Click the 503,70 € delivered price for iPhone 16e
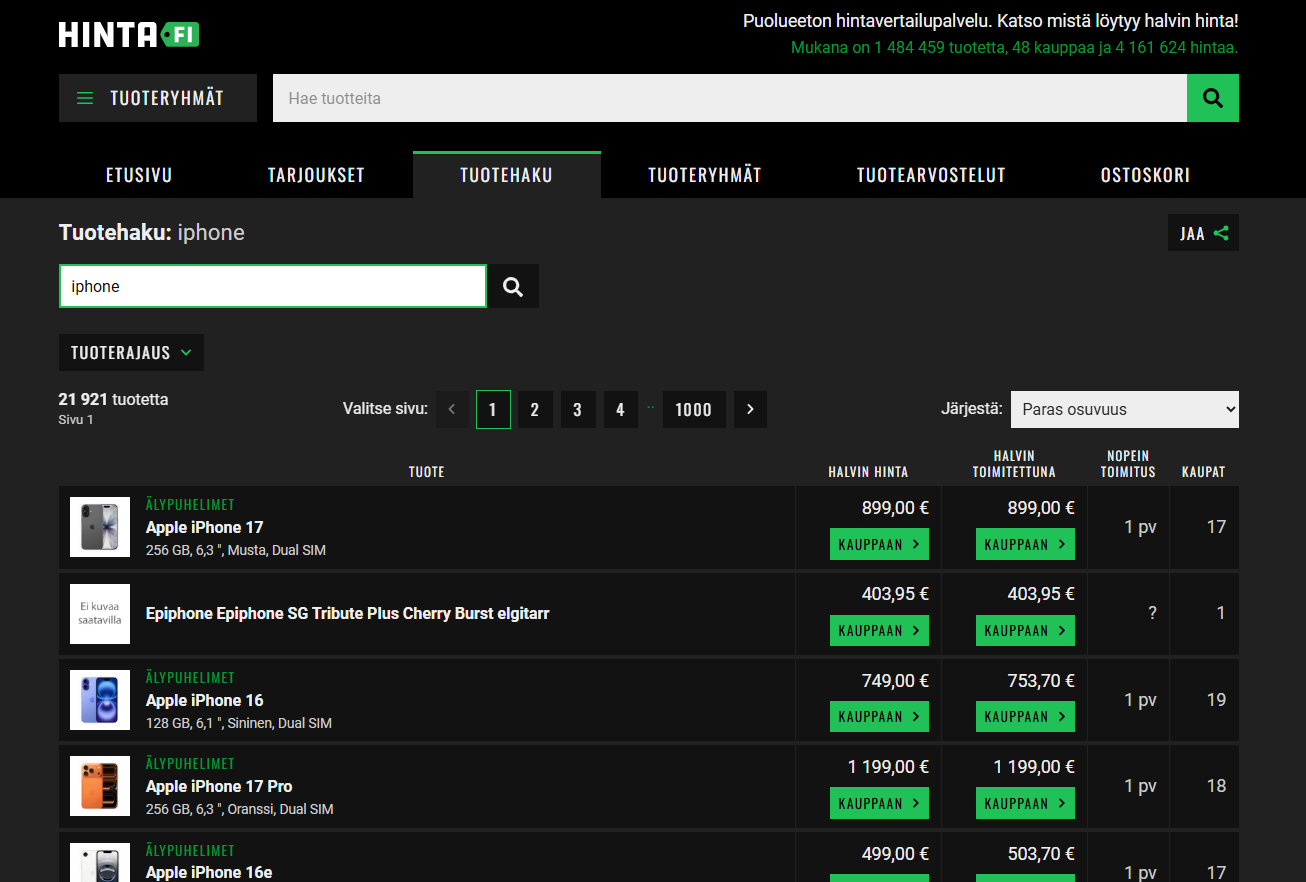This screenshot has width=1306, height=882. pyautogui.click(x=1041, y=854)
